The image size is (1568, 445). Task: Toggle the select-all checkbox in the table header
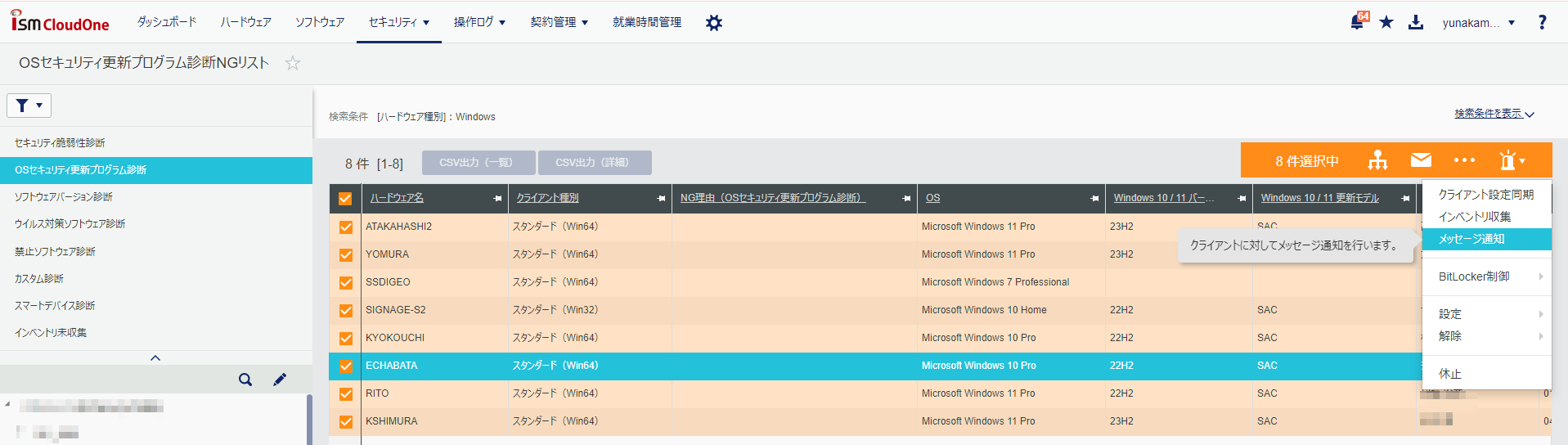tap(345, 199)
